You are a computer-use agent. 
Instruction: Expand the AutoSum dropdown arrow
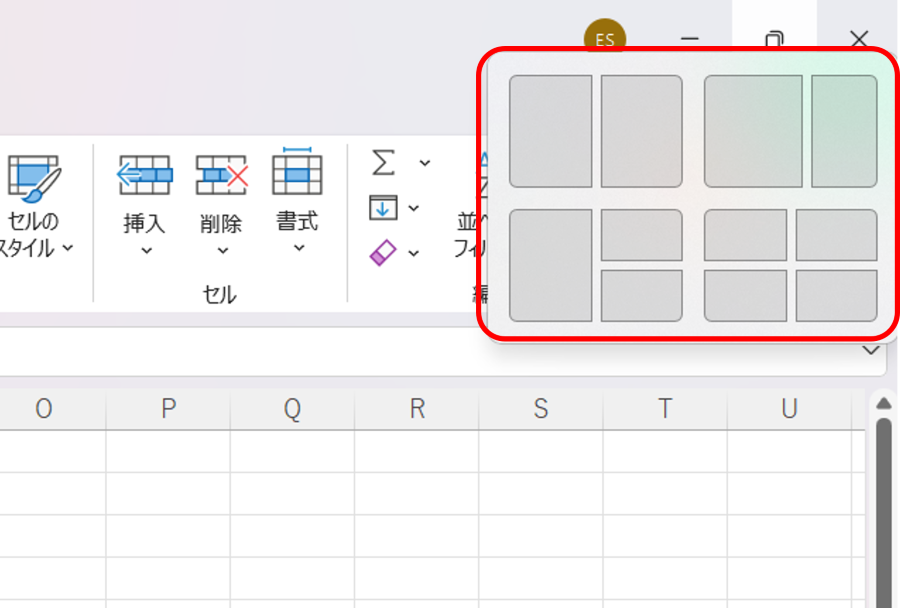coord(424,163)
